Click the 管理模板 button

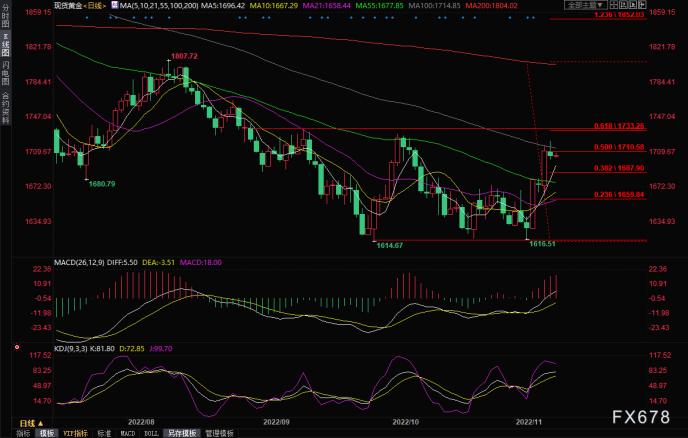(x=220, y=433)
